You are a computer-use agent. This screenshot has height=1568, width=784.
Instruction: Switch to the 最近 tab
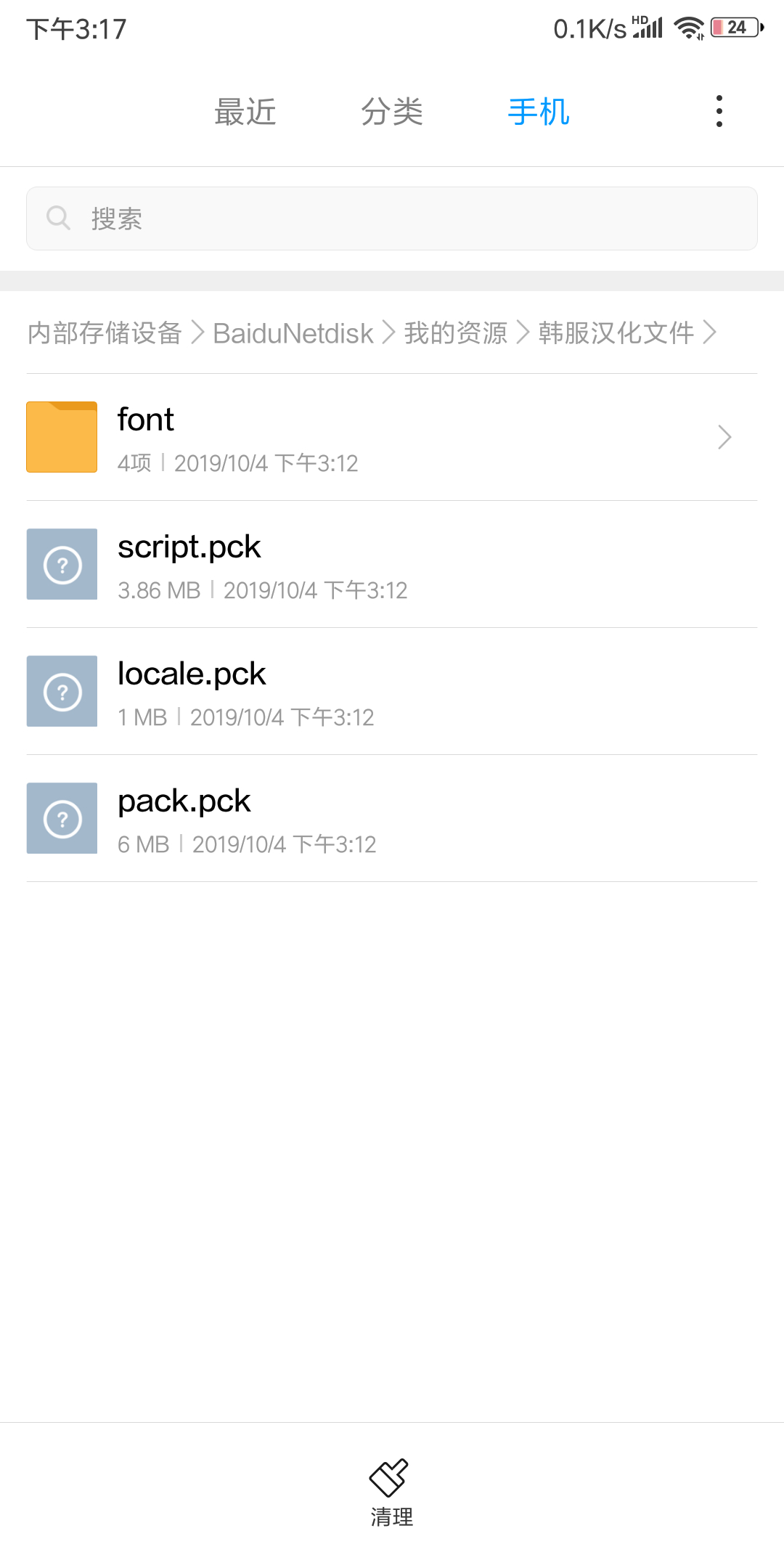click(x=245, y=112)
